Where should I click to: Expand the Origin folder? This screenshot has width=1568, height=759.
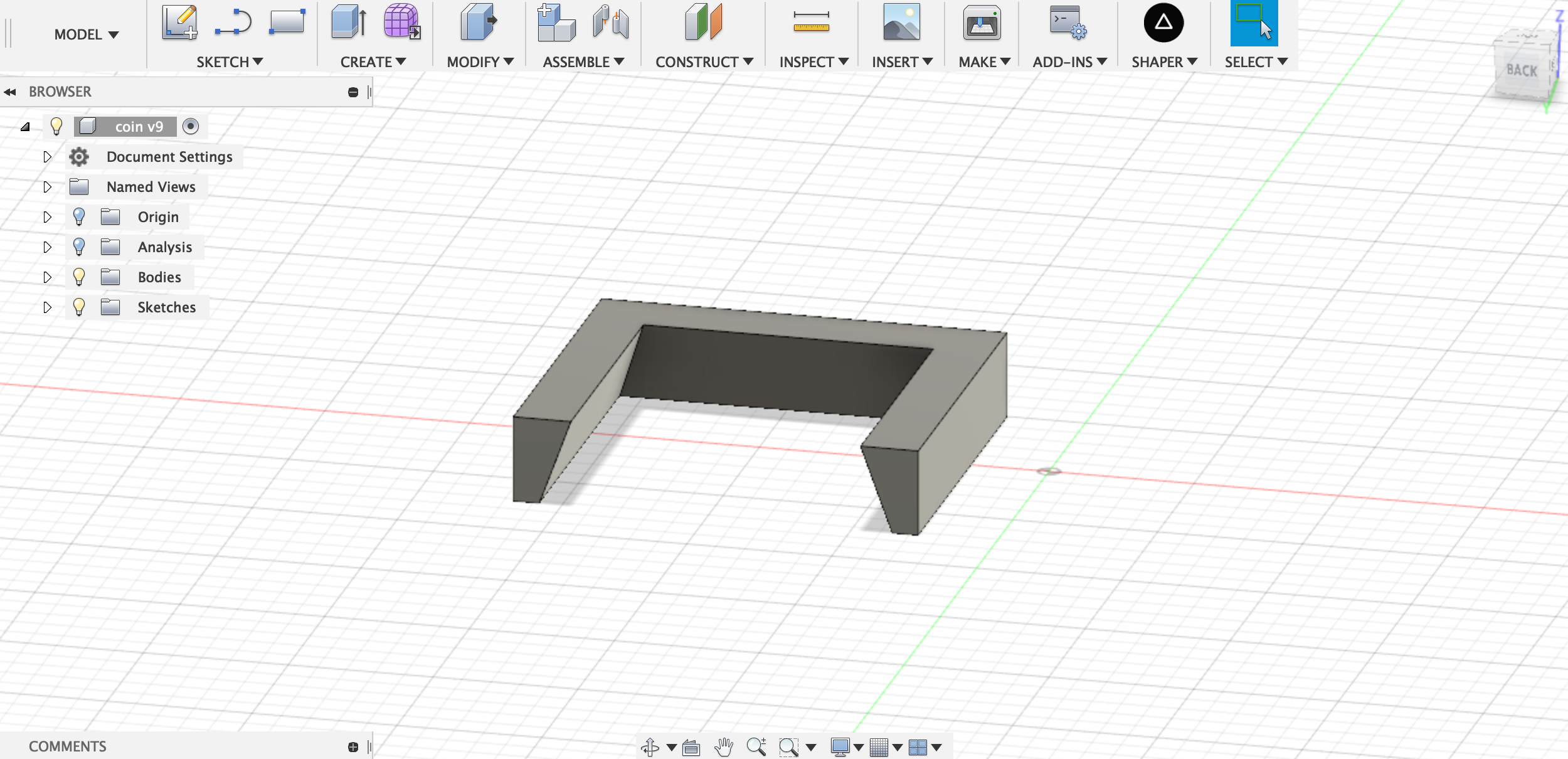(x=47, y=217)
